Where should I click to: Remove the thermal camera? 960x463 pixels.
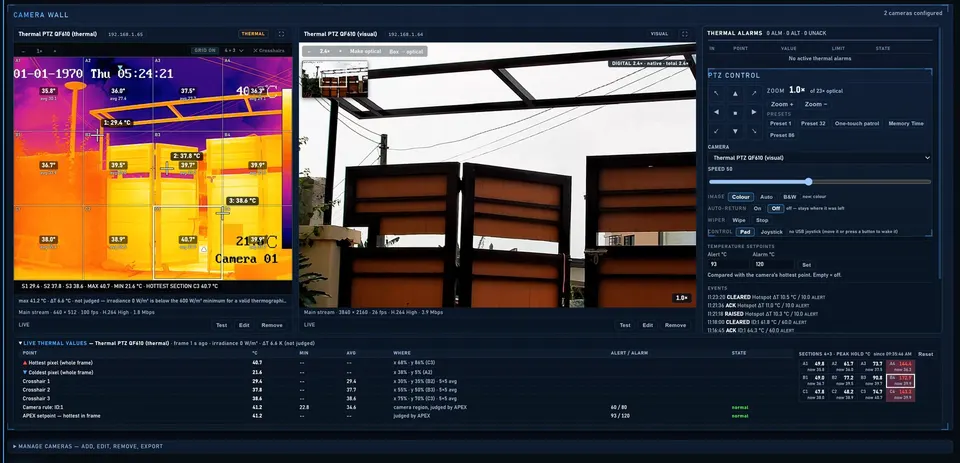(272, 325)
